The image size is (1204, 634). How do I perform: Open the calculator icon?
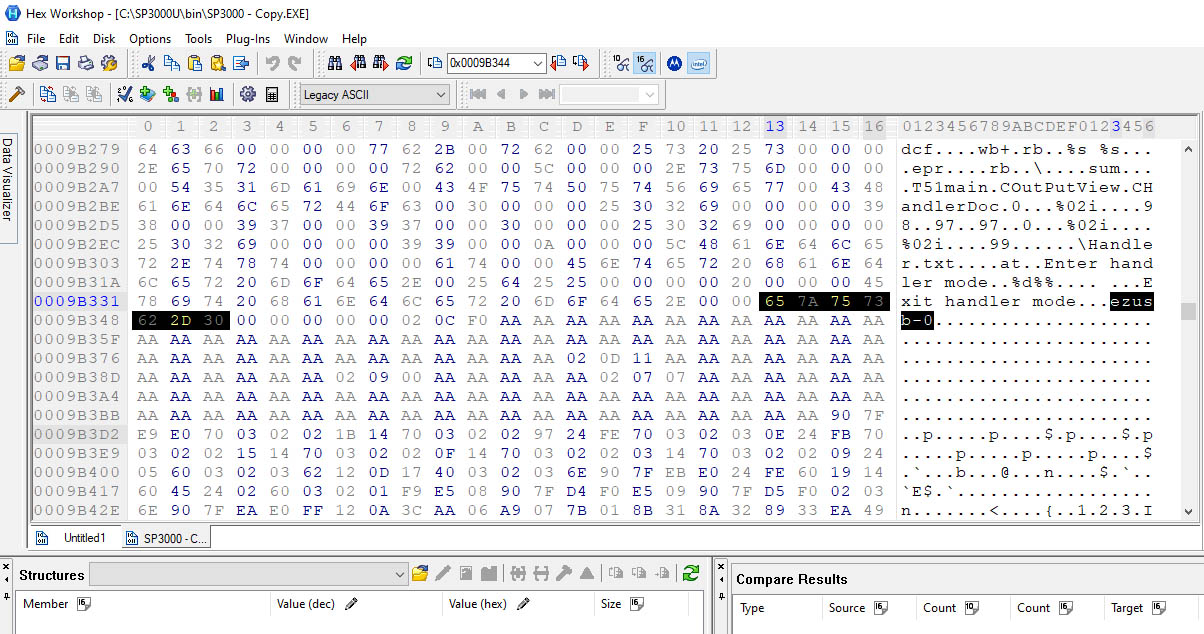271,94
